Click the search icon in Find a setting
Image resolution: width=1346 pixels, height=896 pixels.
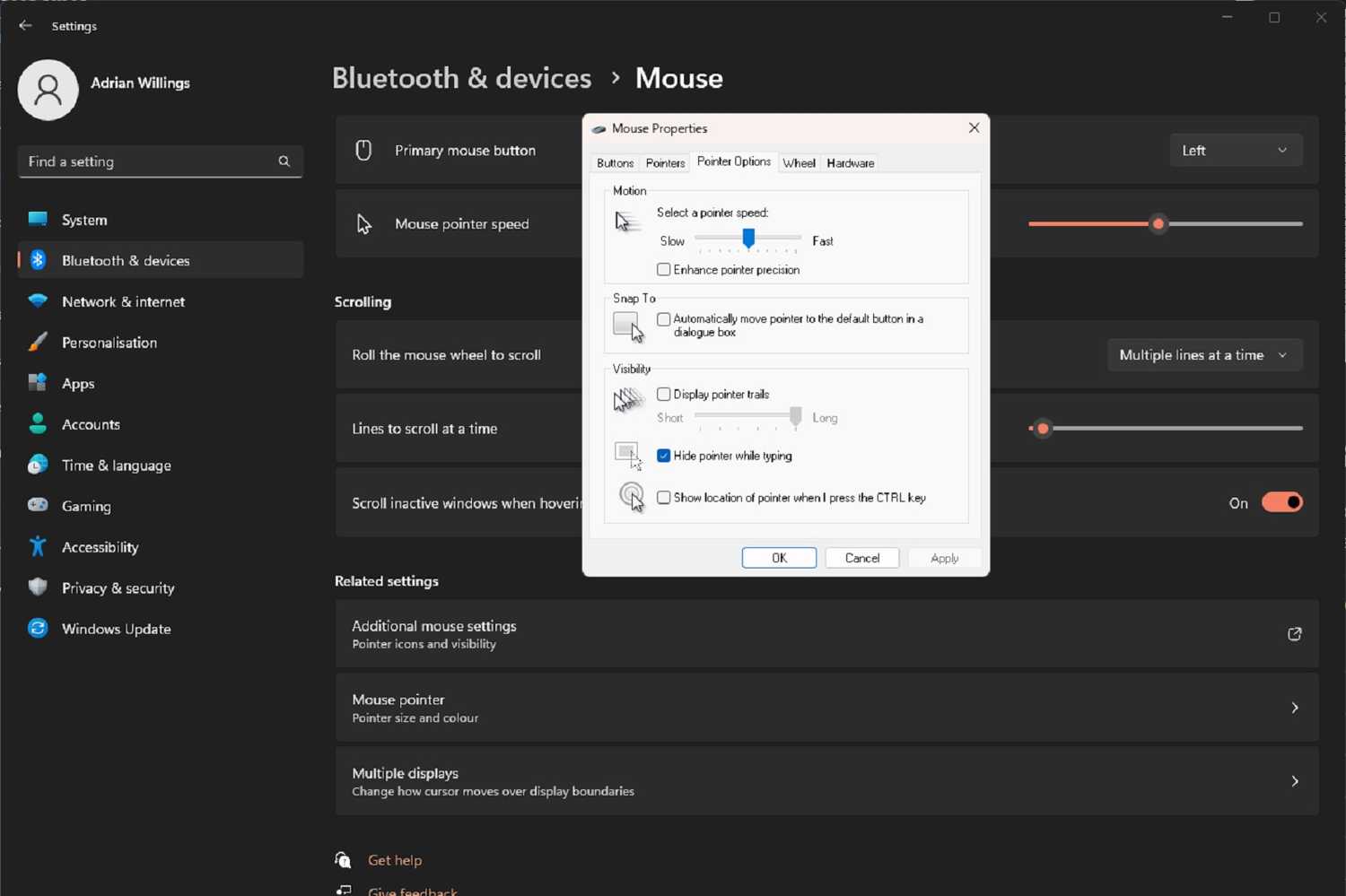(x=284, y=161)
